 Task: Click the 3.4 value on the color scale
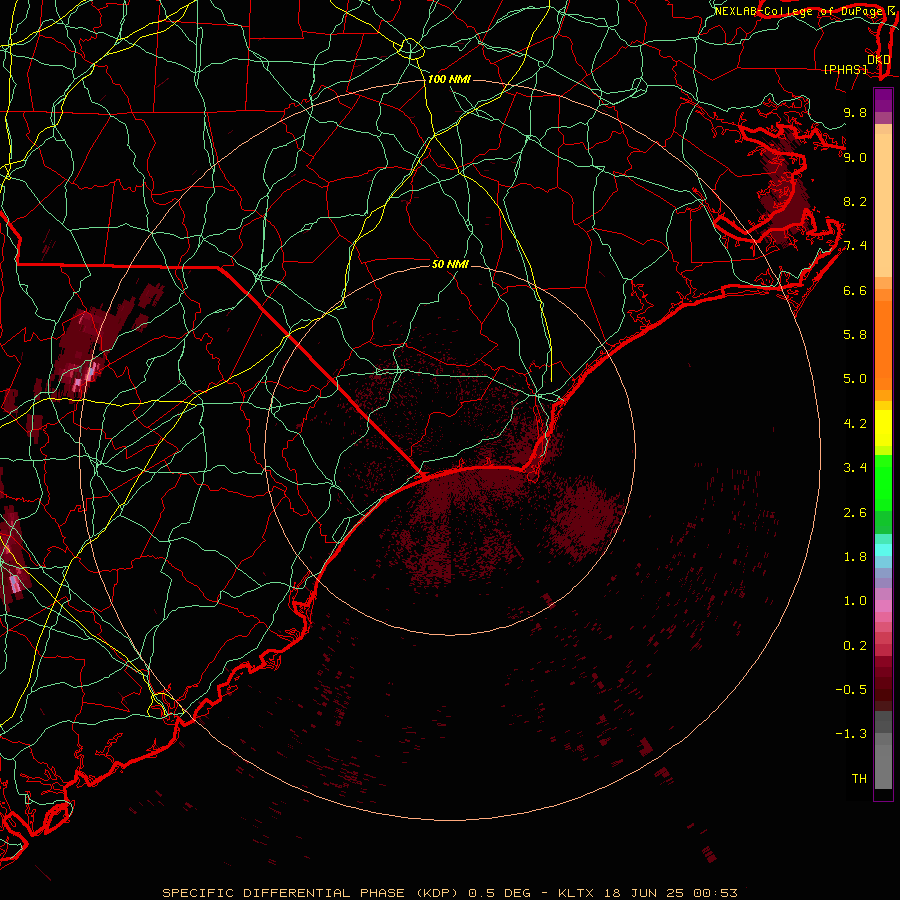[855, 468]
